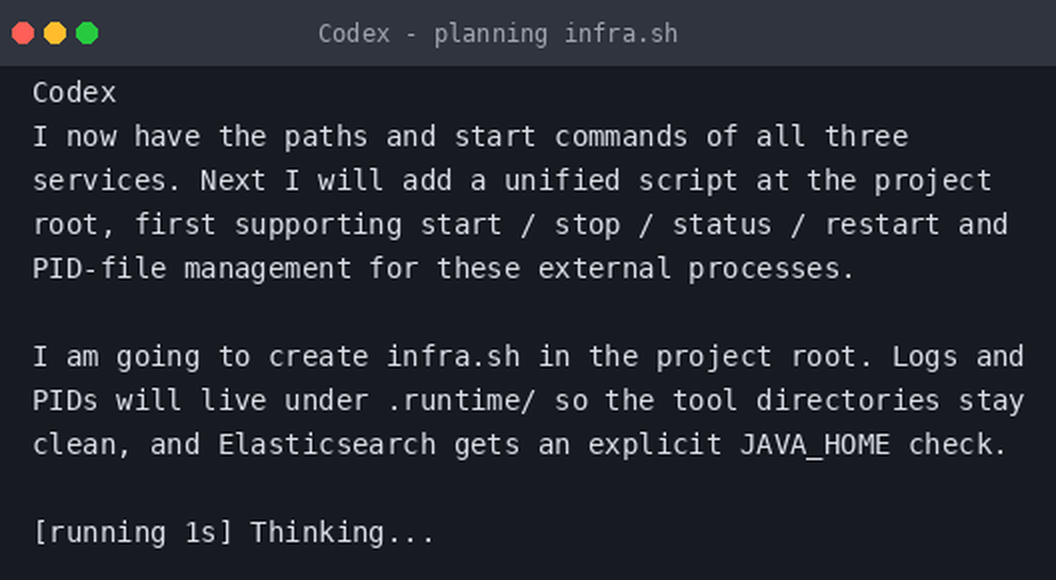Click the red close window button
The width and height of the screenshot is (1056, 580).
(x=23, y=33)
